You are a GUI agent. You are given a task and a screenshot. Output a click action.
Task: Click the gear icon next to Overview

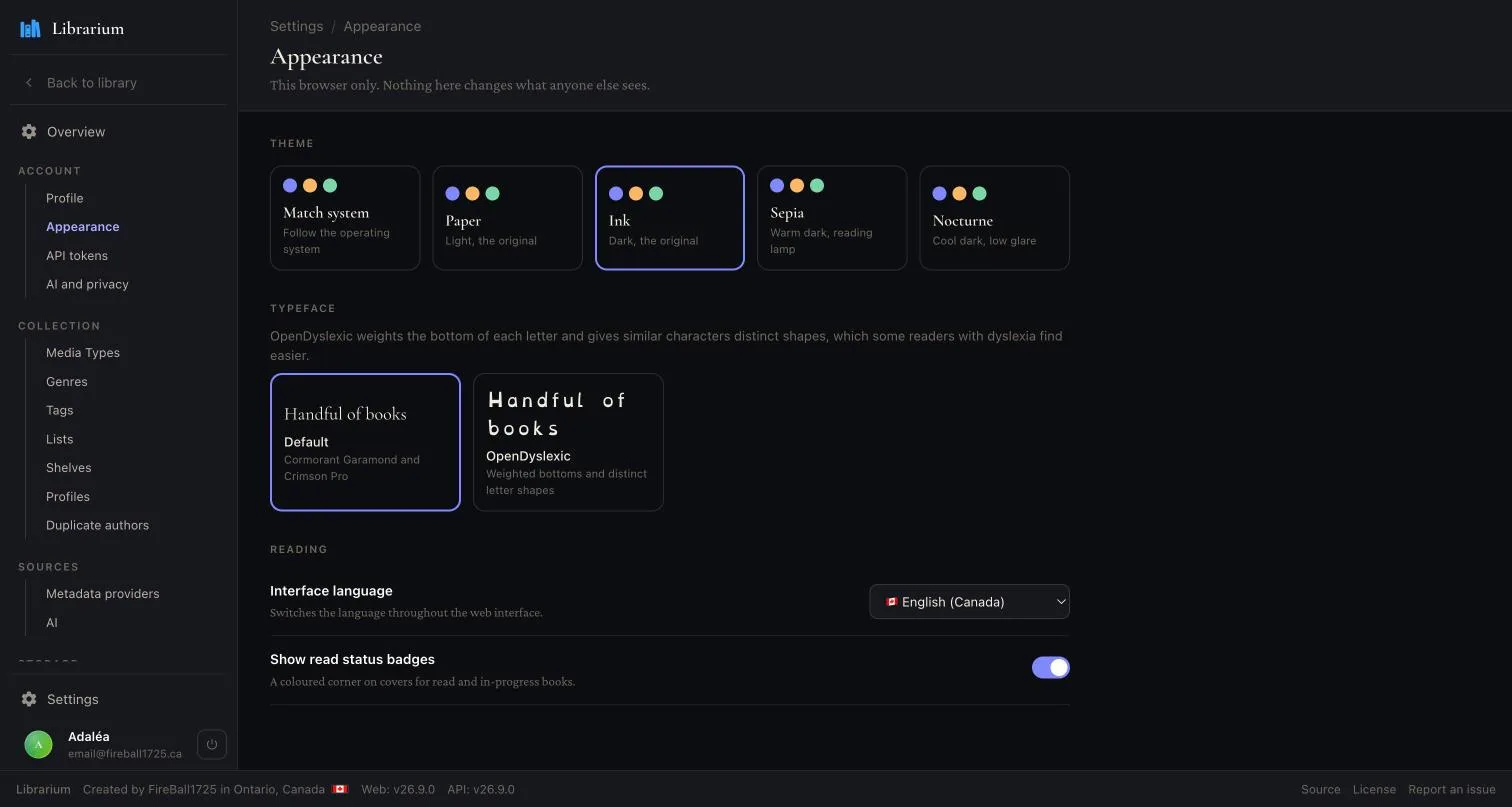point(29,132)
